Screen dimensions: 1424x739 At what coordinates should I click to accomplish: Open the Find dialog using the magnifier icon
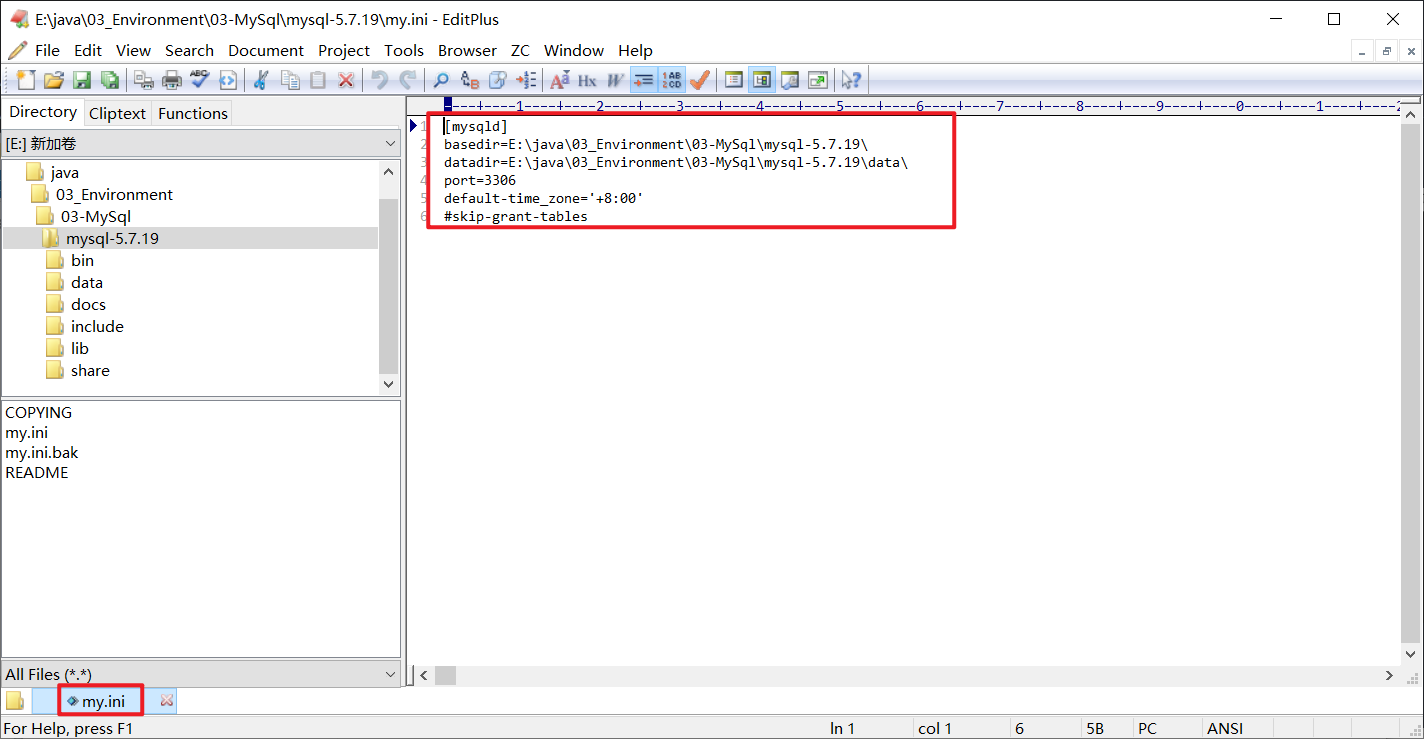[x=440, y=79]
